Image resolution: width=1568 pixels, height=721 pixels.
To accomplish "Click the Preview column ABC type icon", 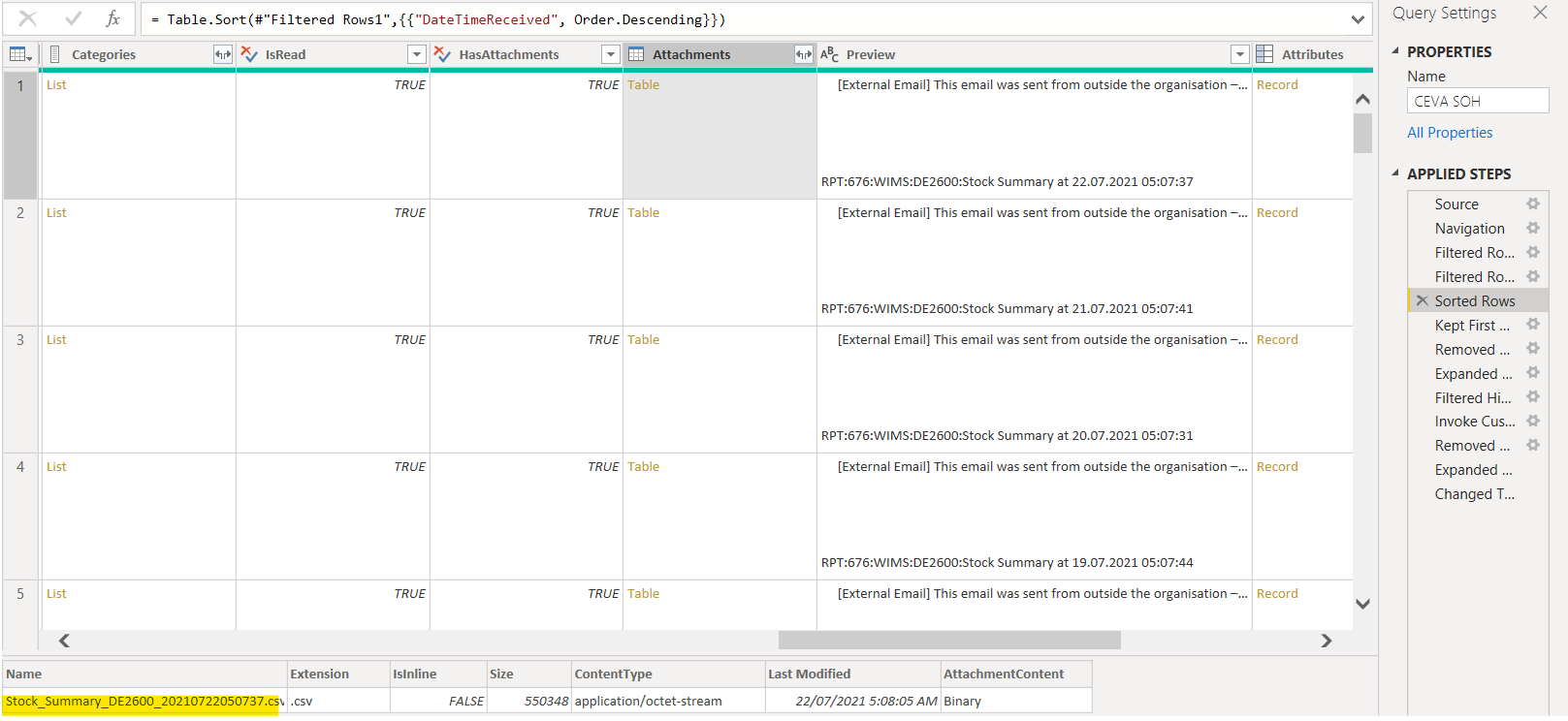I will 829,54.
